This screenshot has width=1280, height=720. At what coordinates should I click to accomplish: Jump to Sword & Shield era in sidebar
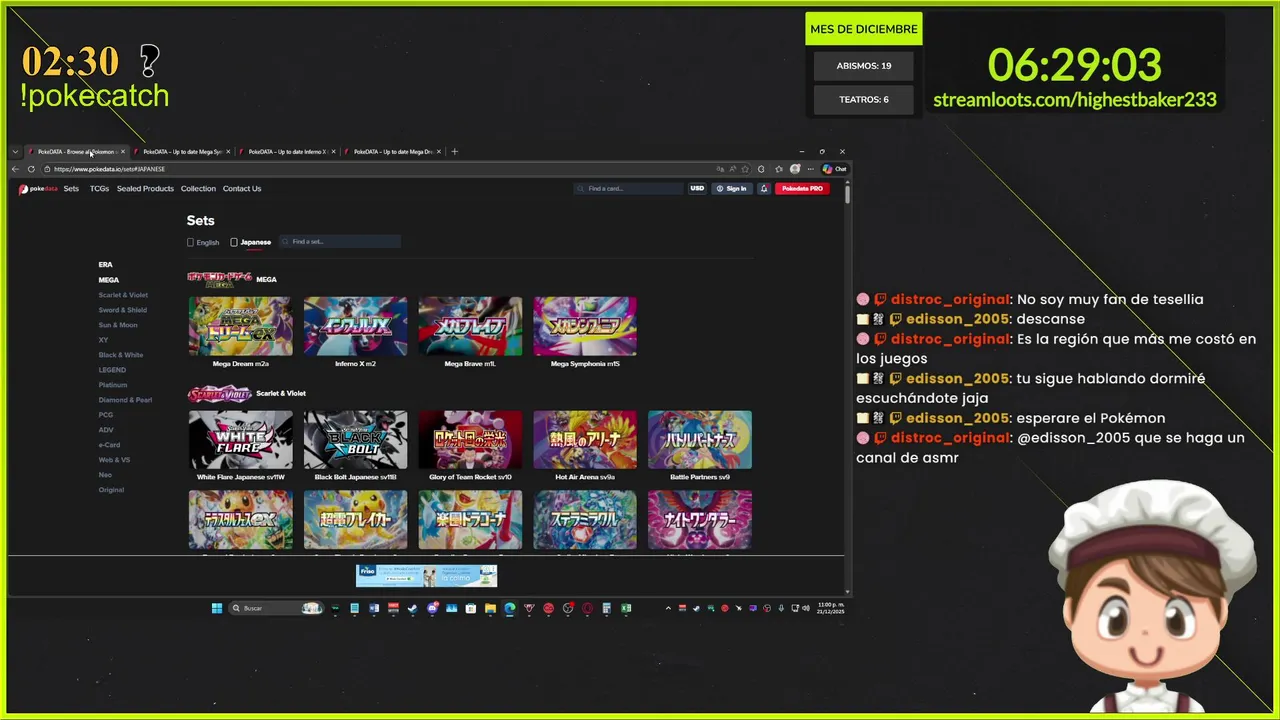pos(122,310)
